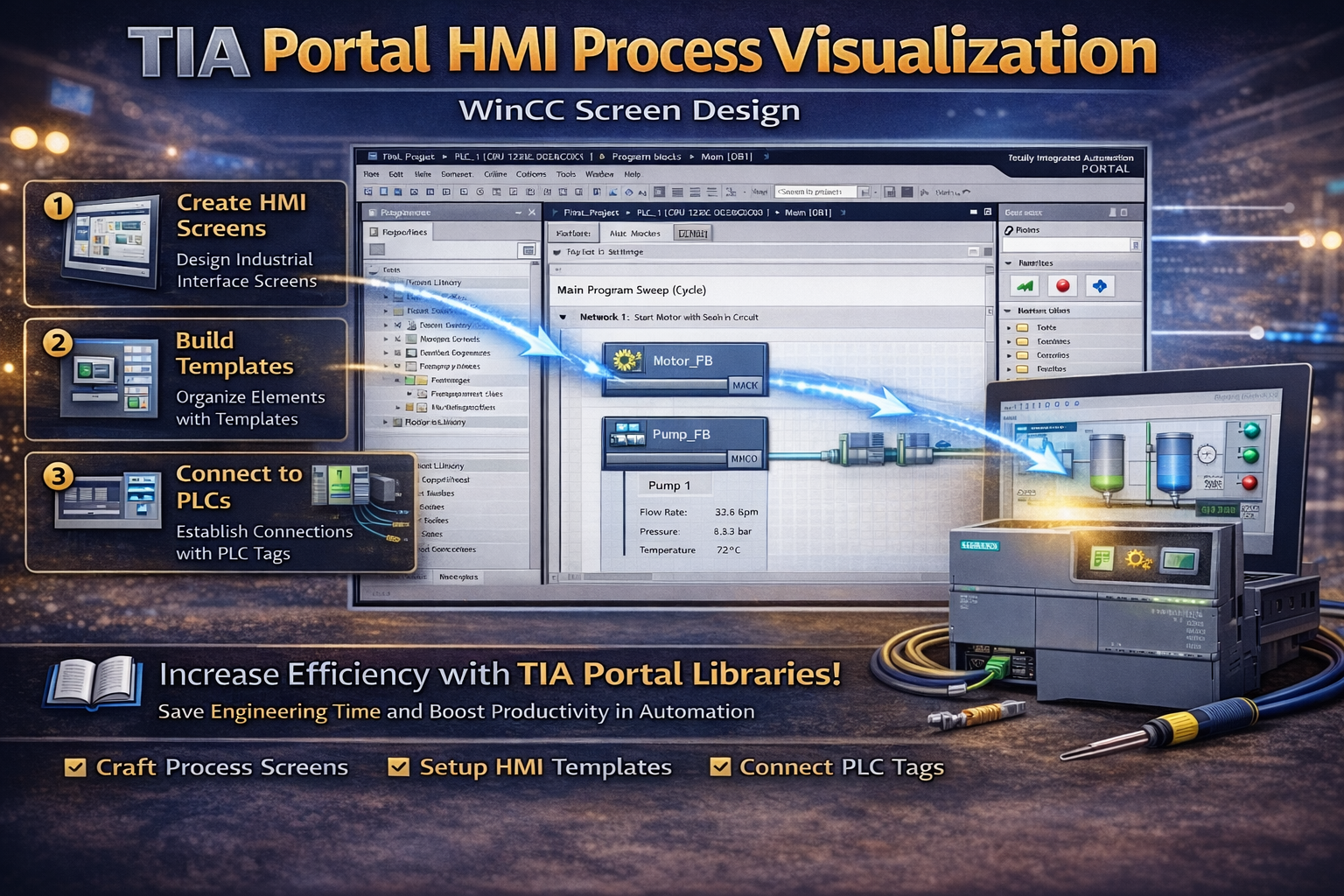Screen dimensions: 1344x896
Task: Click the red stop icon in the Favorites panel
Action: coord(1062,284)
